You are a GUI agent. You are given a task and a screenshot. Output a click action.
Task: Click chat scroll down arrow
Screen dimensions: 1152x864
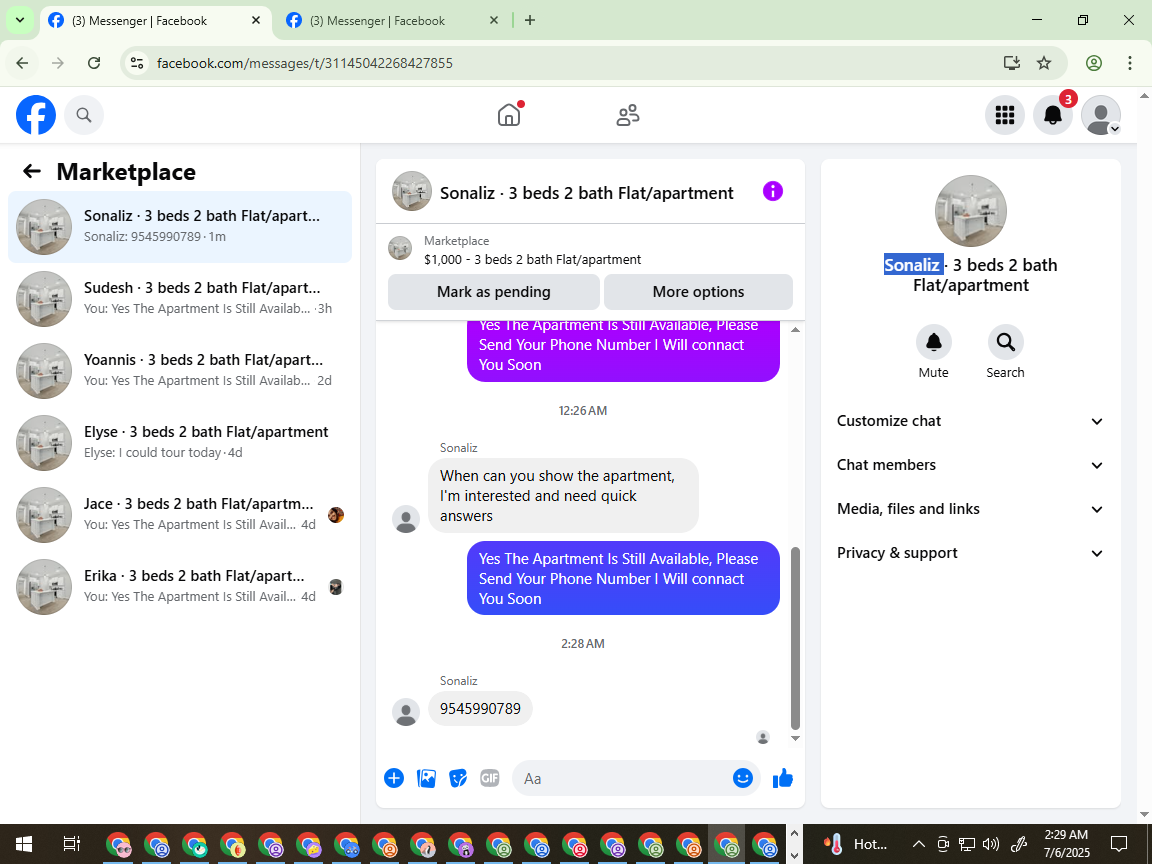(795, 738)
